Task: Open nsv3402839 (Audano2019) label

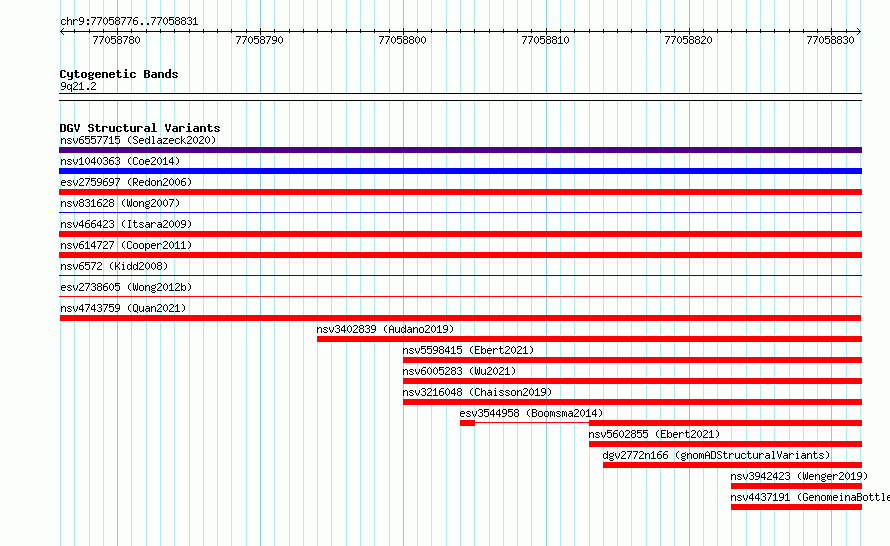Action: [x=385, y=329]
